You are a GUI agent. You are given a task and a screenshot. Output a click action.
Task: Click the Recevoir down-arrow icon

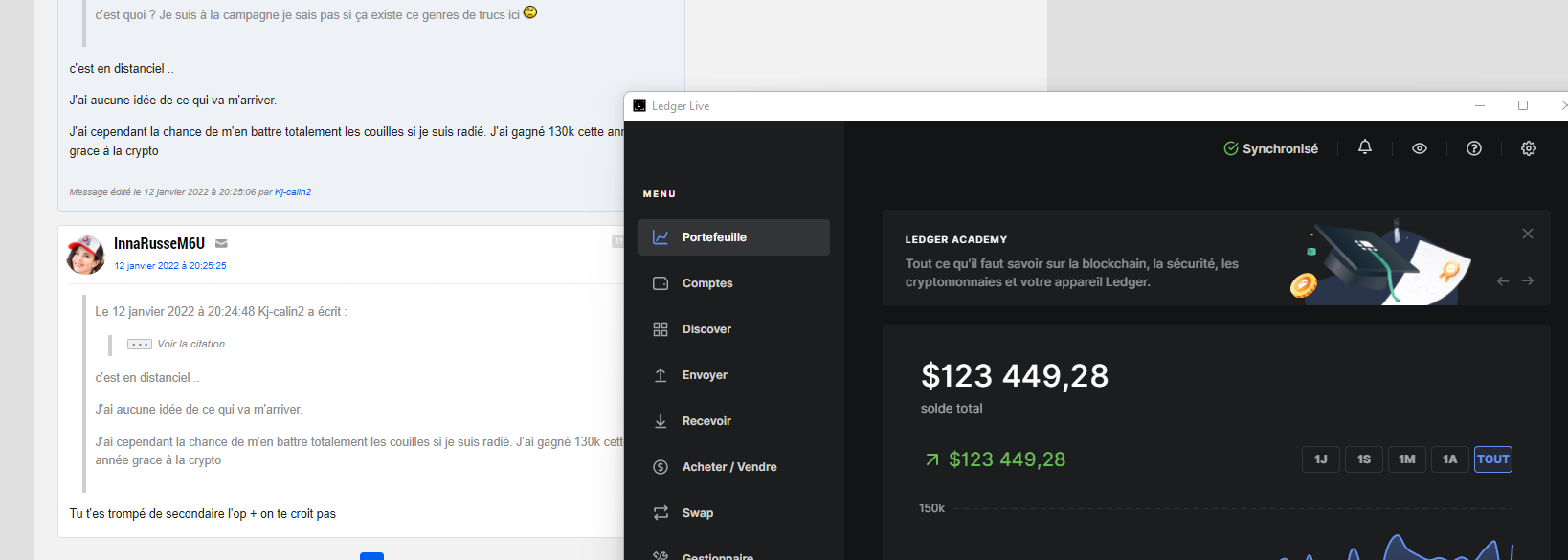[661, 421]
